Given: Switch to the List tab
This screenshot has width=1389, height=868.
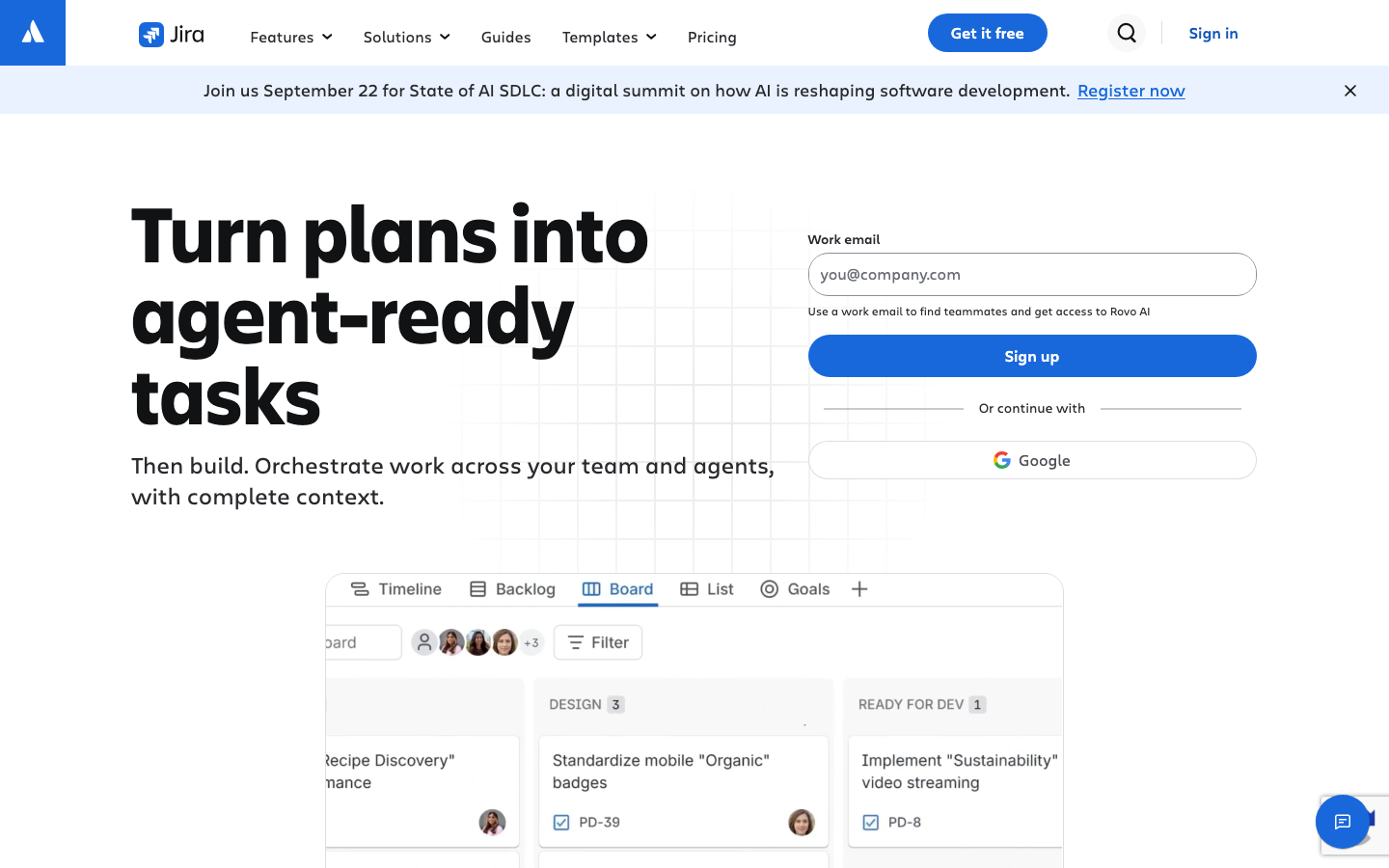Looking at the screenshot, I should point(707,589).
